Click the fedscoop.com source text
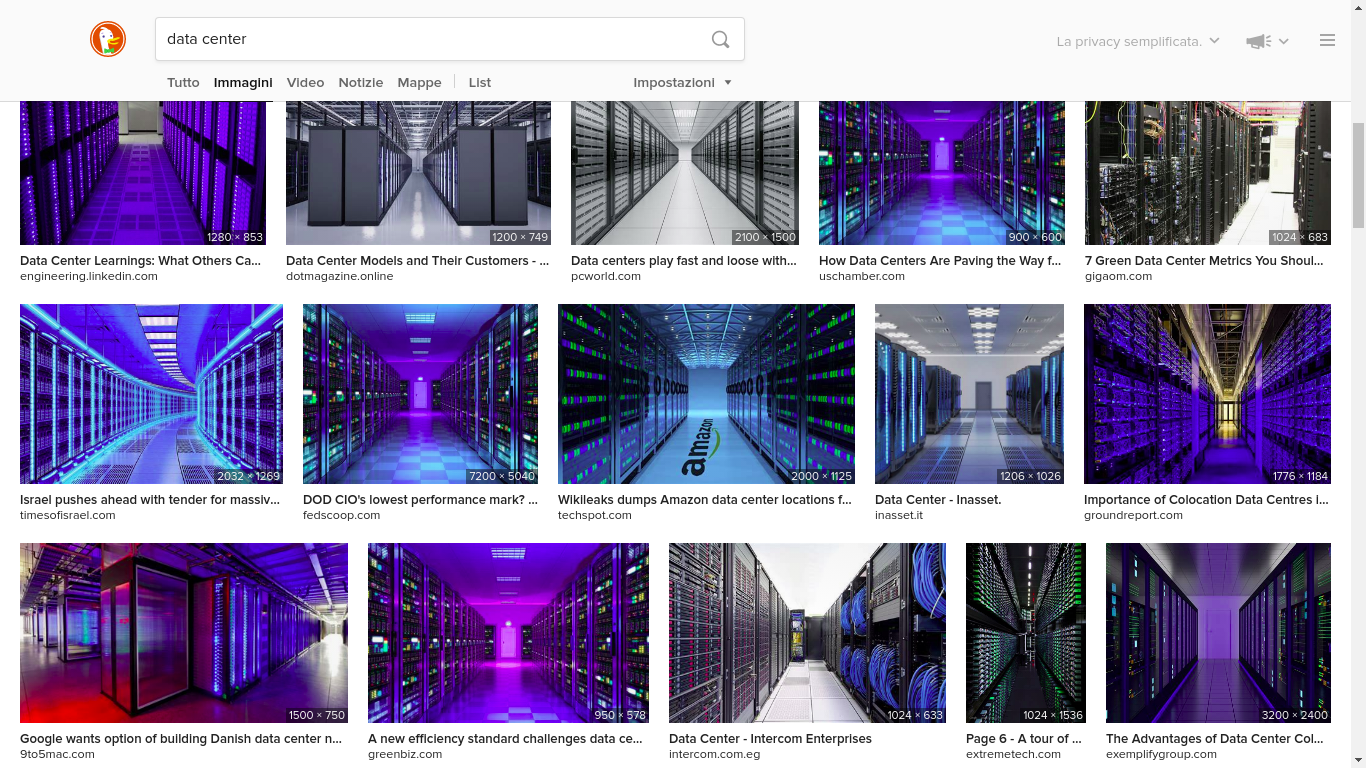 tap(342, 515)
